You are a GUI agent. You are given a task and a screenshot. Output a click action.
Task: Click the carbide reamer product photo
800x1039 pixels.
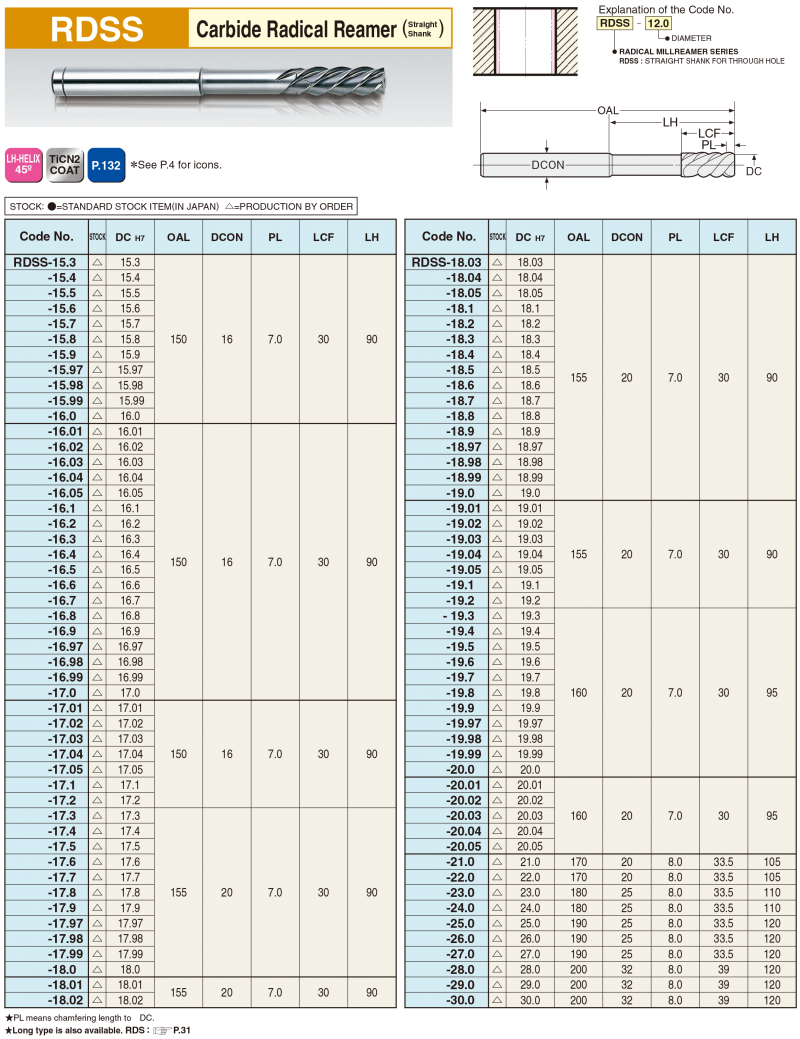pyautogui.click(x=219, y=83)
